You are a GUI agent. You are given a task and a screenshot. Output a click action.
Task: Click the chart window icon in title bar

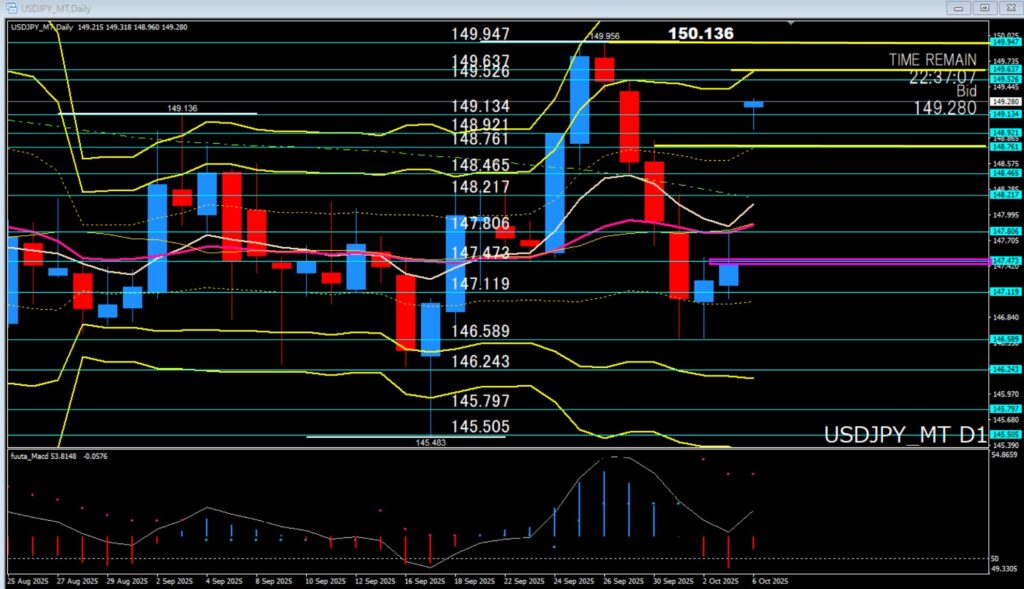tap(8, 8)
